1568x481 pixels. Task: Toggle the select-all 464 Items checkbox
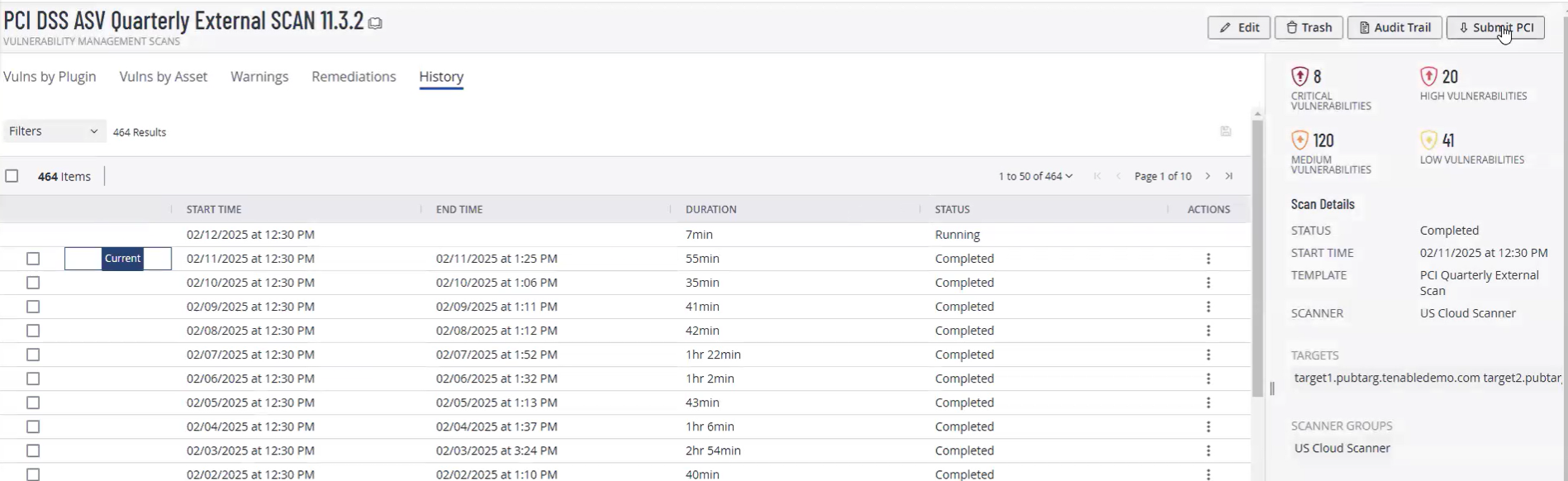[12, 176]
